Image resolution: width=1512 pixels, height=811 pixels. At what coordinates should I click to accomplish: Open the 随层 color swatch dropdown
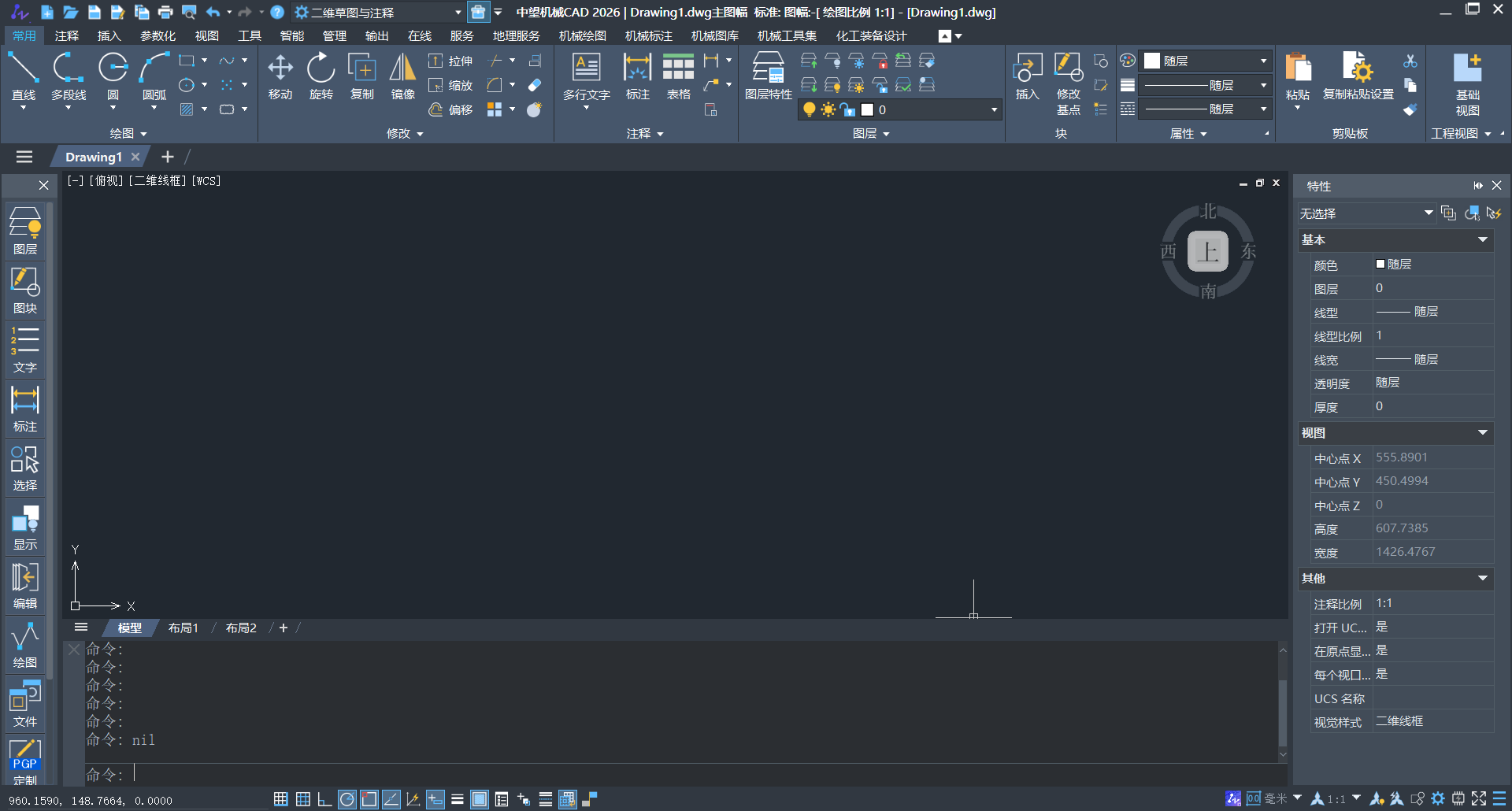[1206, 61]
